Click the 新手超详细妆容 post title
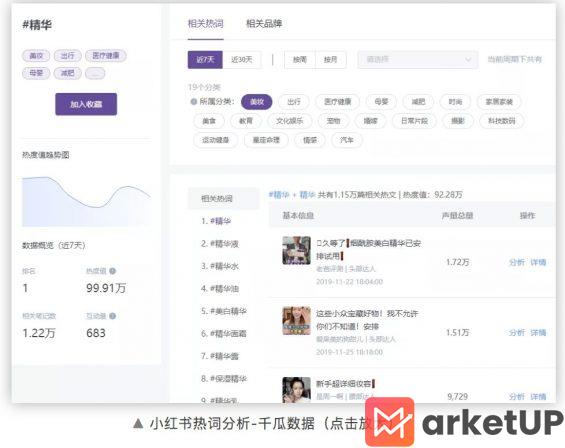Screen dimensions: 565x448 click(x=346, y=384)
